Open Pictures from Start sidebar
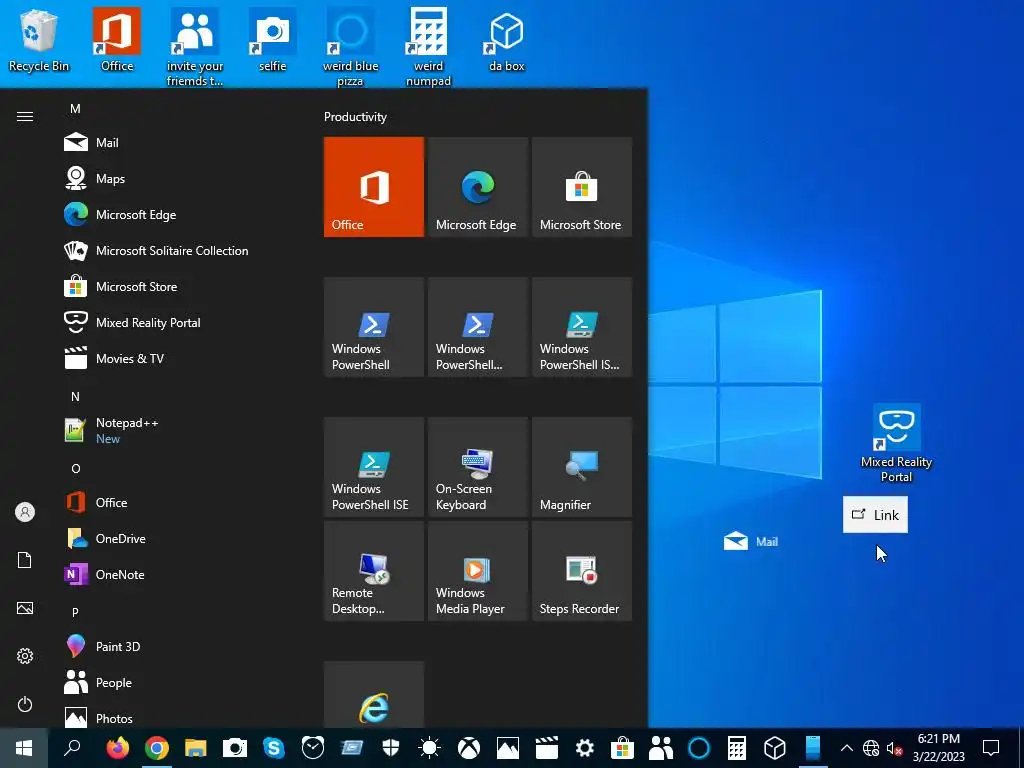 (x=25, y=608)
